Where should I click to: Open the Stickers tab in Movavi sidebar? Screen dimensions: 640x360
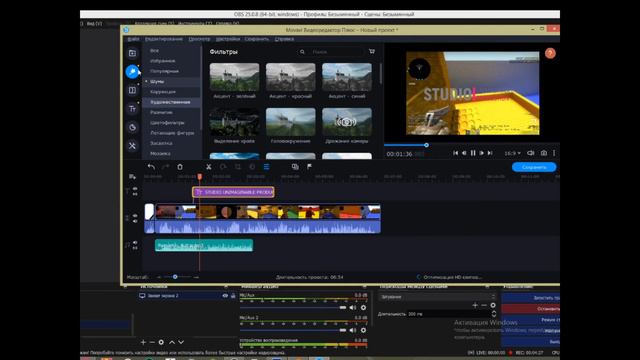[x=132, y=127]
